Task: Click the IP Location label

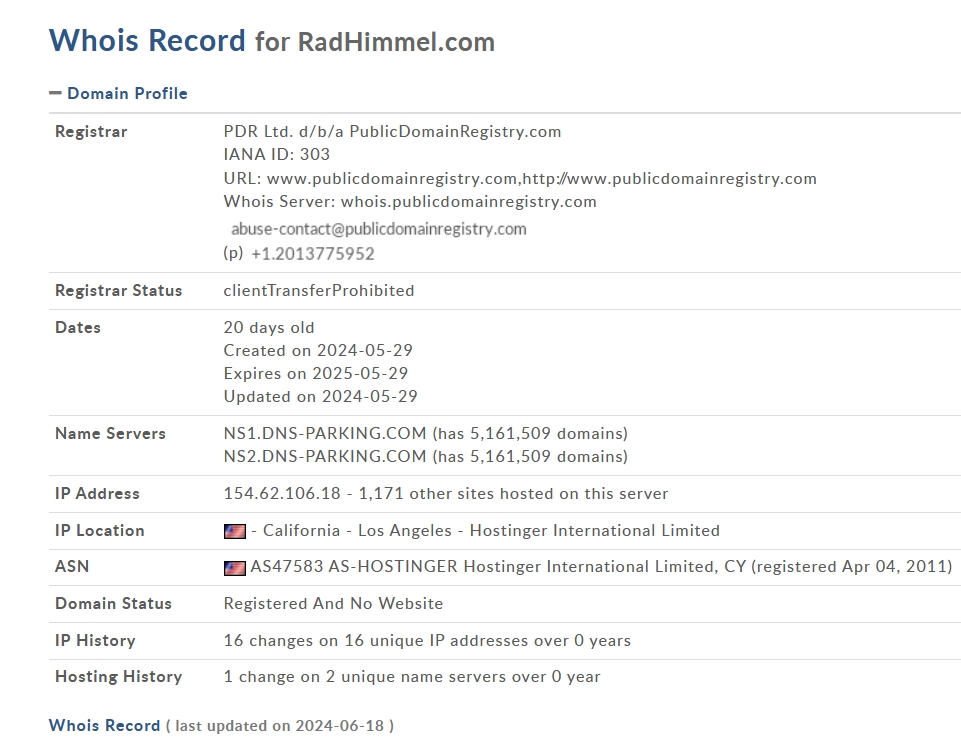Action: (100, 531)
